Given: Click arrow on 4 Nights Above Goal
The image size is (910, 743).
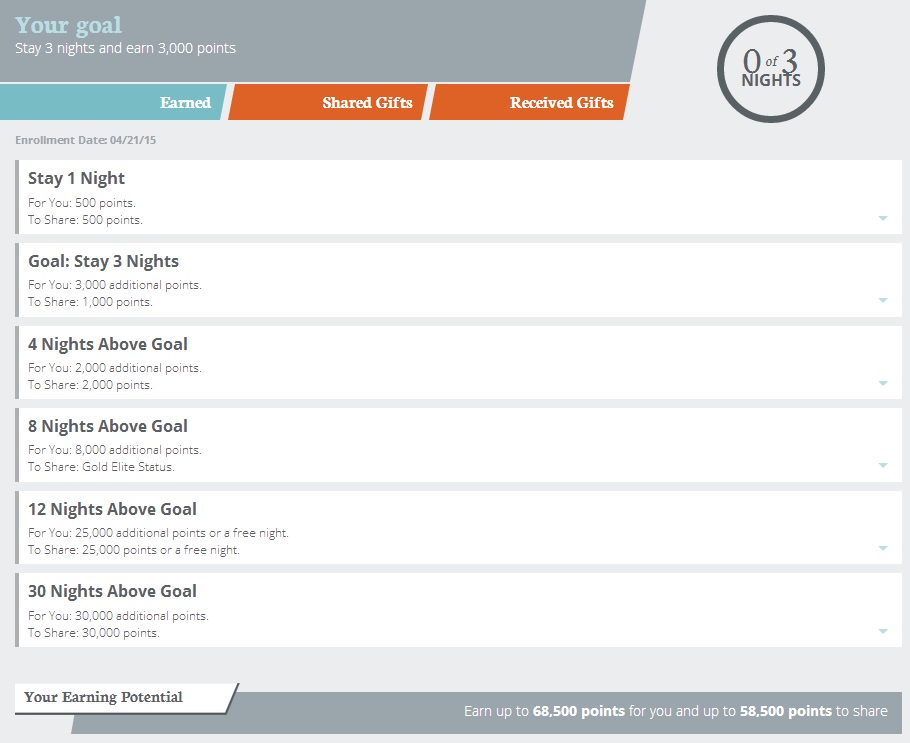Looking at the screenshot, I should pos(883,383).
